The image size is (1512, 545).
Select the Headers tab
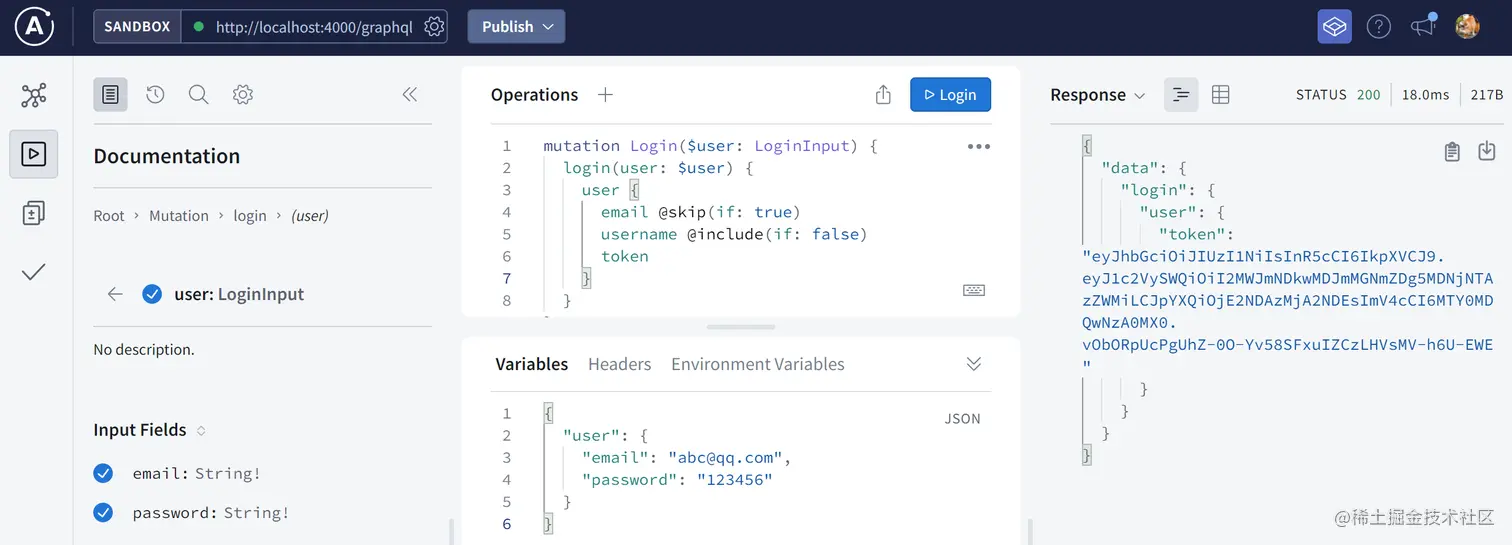coord(620,364)
